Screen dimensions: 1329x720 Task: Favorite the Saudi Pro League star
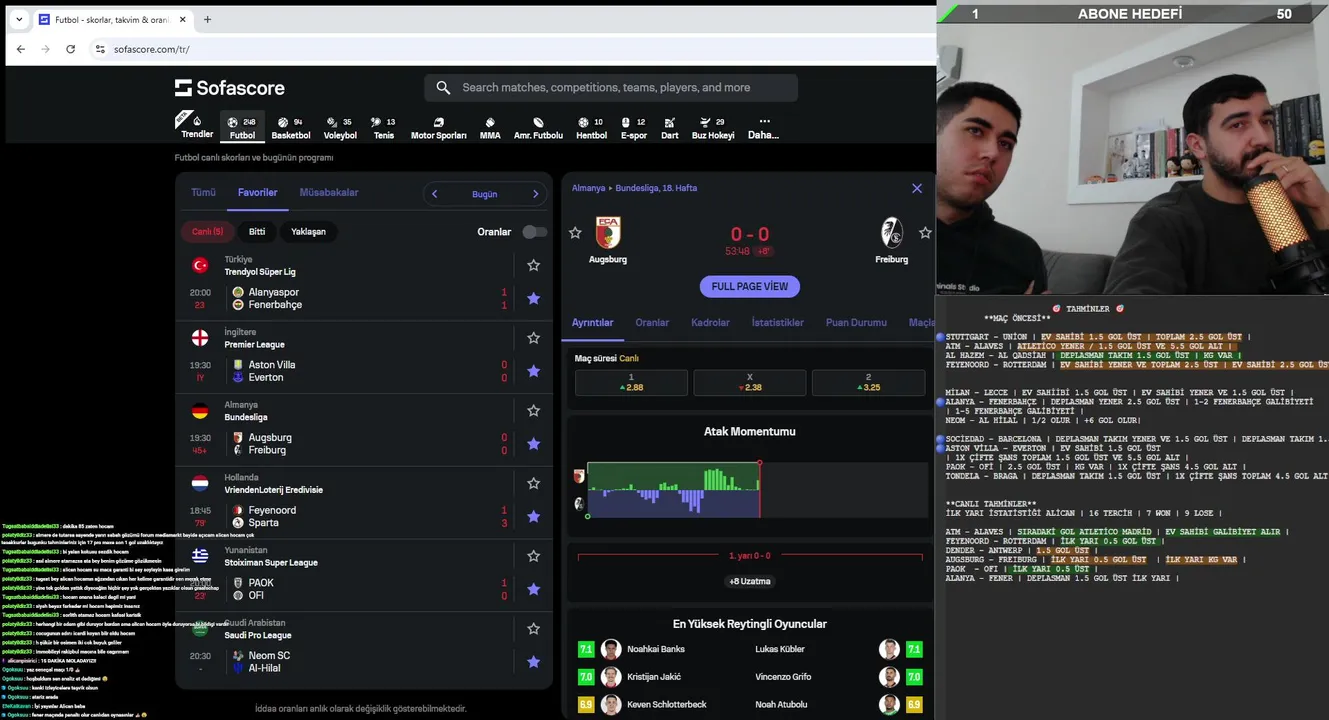point(533,628)
